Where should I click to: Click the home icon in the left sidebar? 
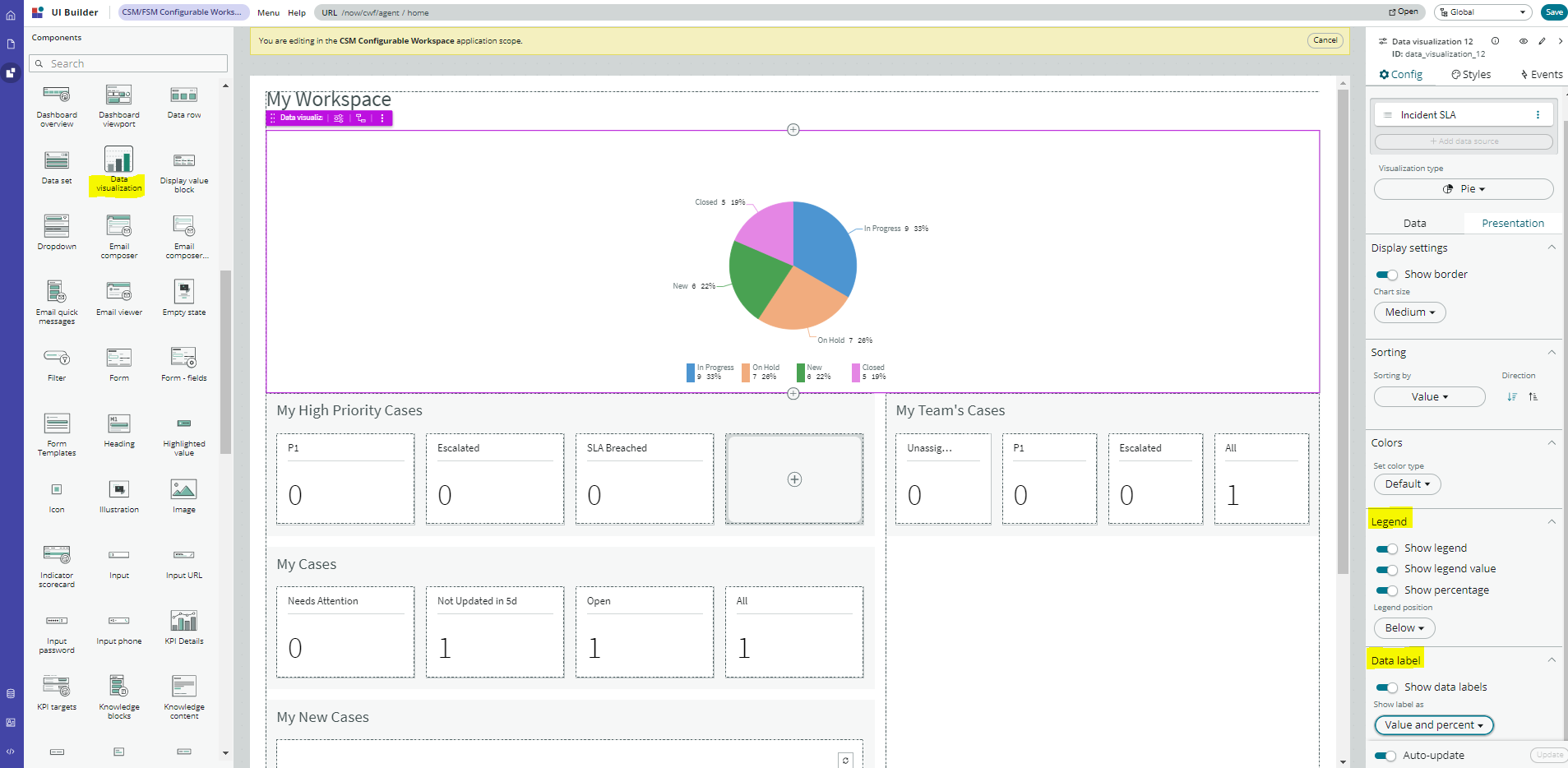point(11,15)
